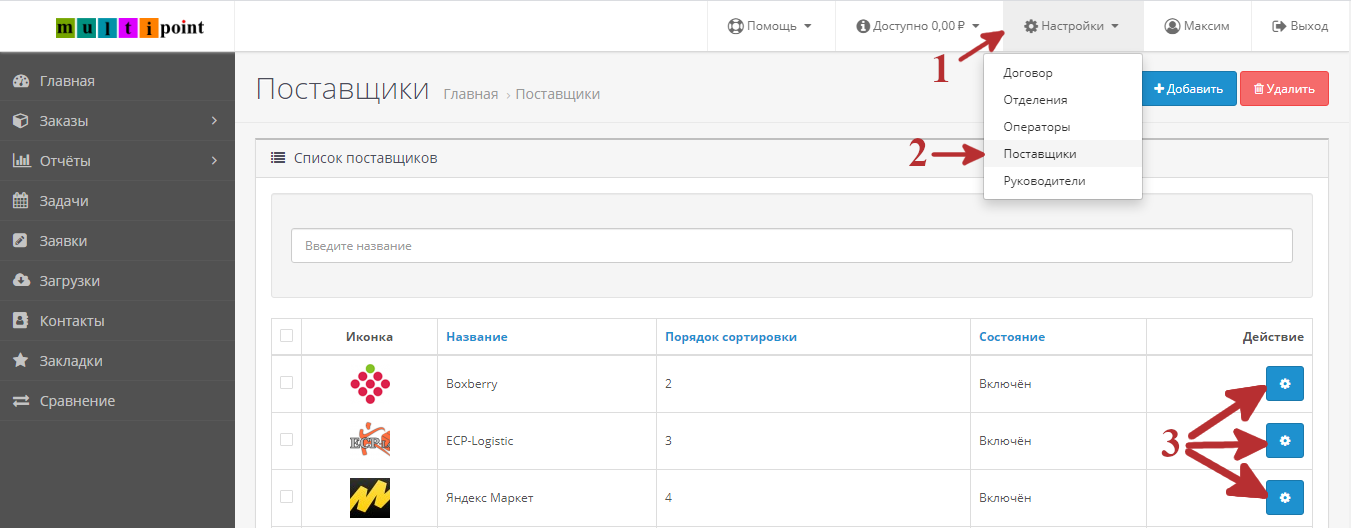This screenshot has width=1351, height=528.
Task: Select Руководители from Настройки menu
Action: 1062,181
